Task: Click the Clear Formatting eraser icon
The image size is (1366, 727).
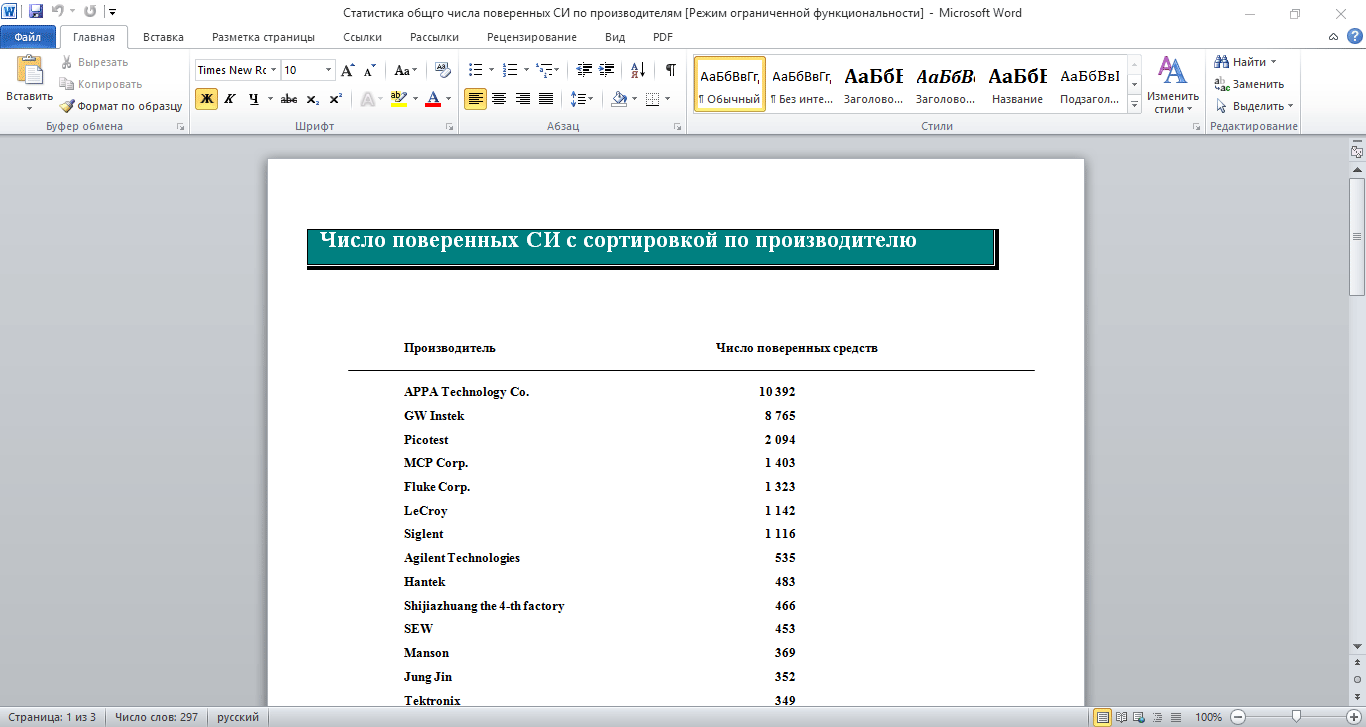Action: pyautogui.click(x=445, y=70)
